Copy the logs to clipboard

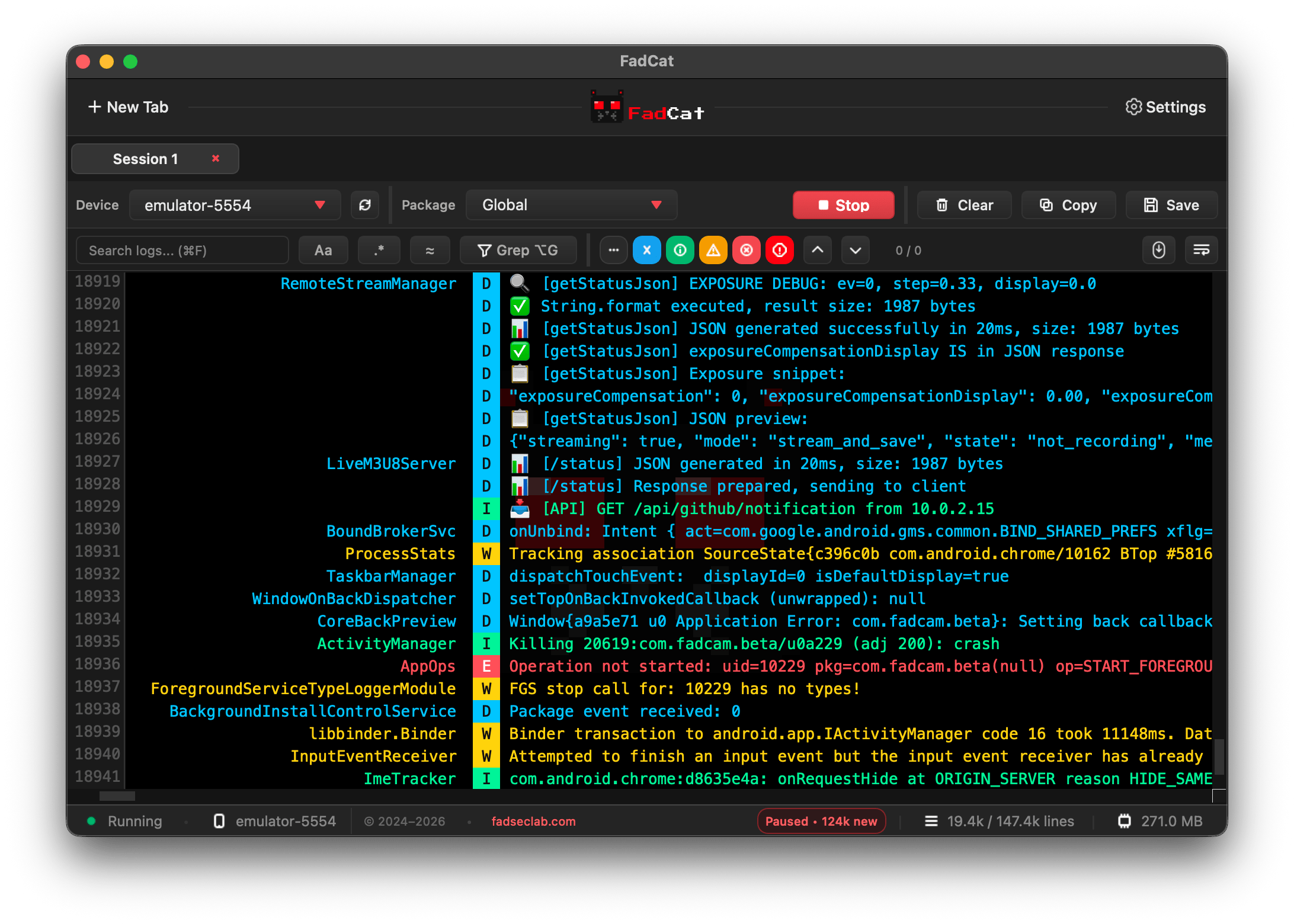click(x=1068, y=205)
